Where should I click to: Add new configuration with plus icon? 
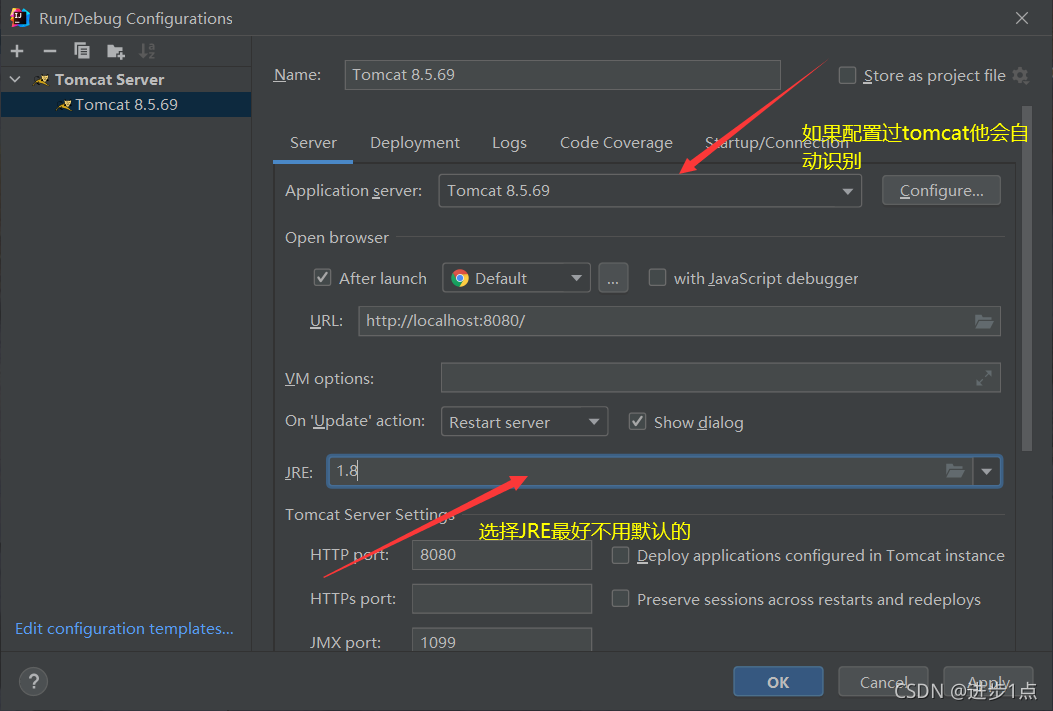(x=17, y=51)
